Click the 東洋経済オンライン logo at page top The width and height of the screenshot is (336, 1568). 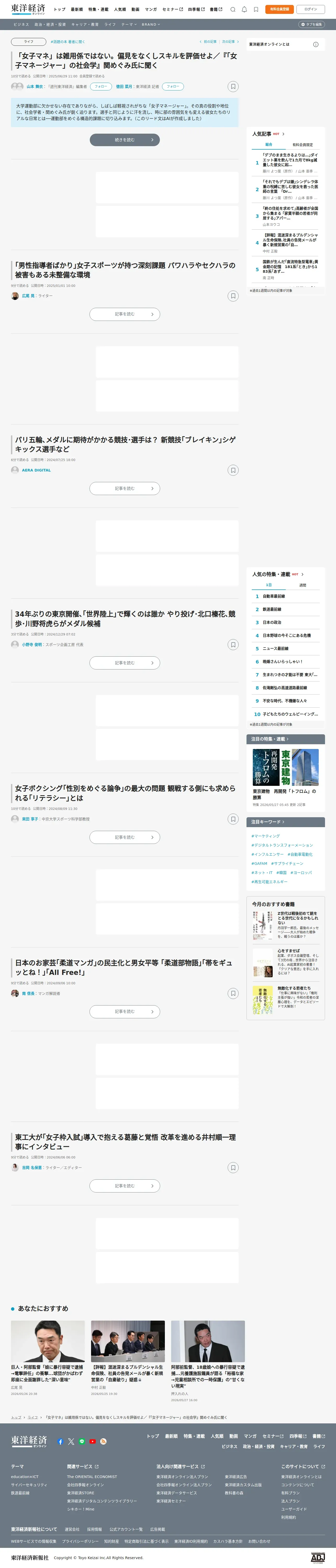pos(28,9)
